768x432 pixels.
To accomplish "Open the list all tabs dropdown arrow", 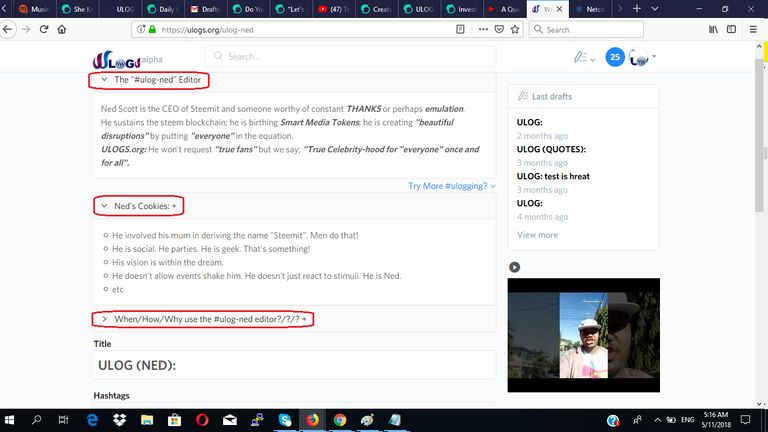I will [654, 9].
